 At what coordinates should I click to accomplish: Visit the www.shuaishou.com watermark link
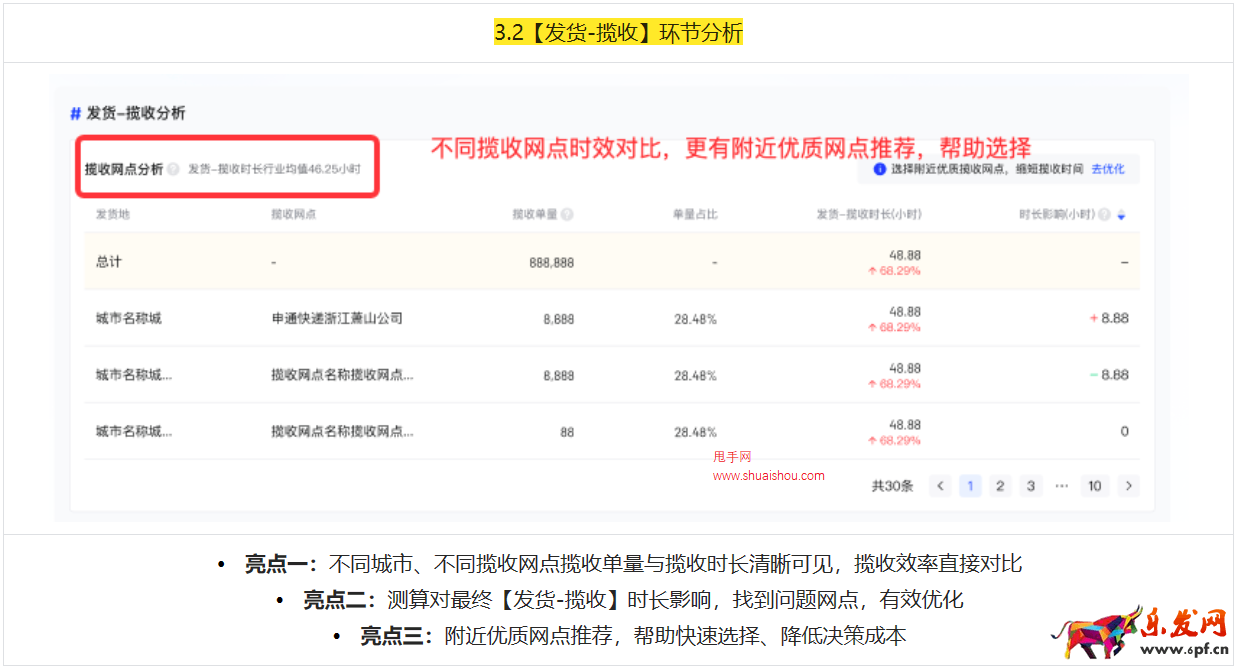point(770,476)
